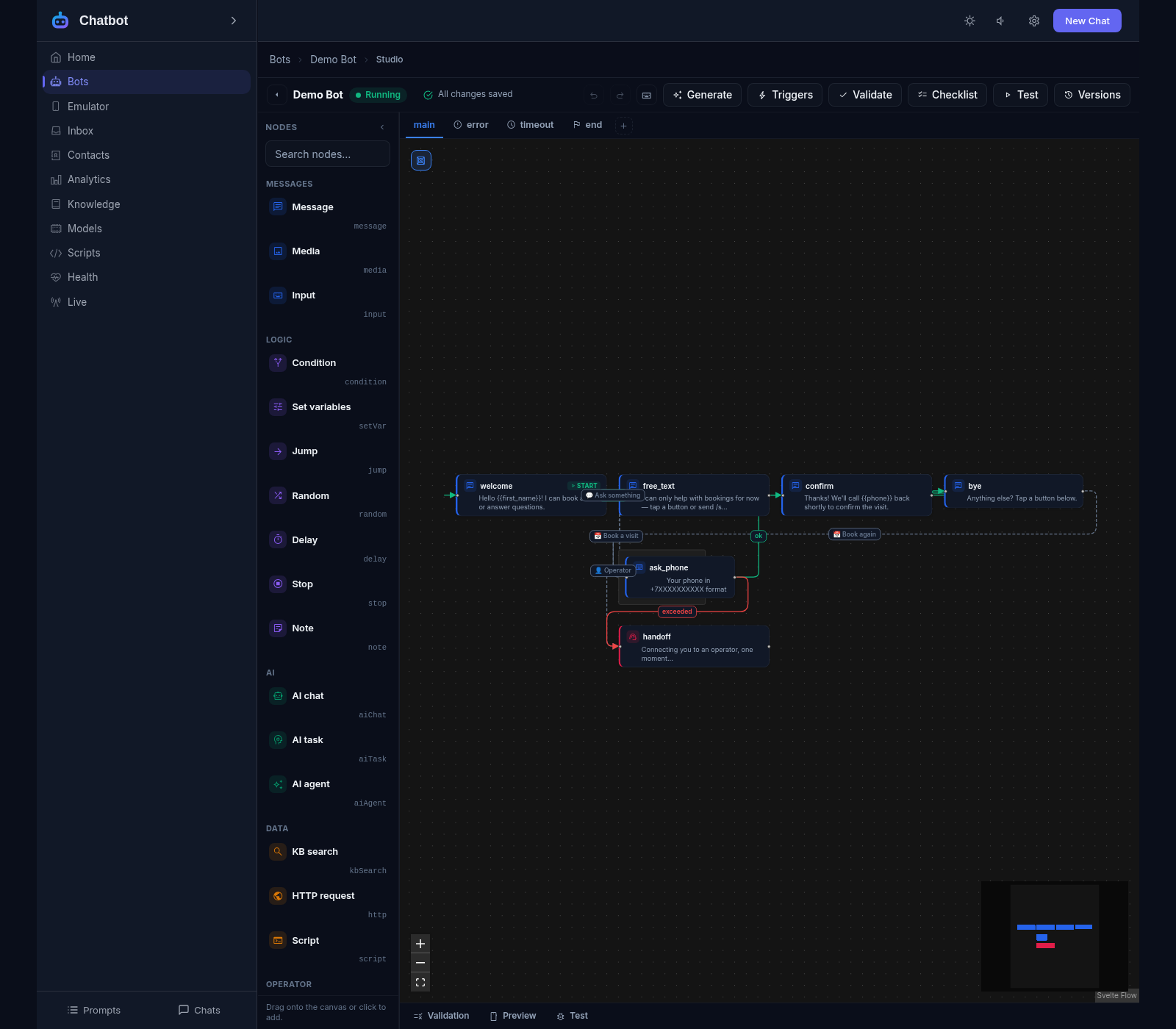Toggle sound with the speaker icon
Screen dimensions: 1176x1029
[x=1001, y=21]
